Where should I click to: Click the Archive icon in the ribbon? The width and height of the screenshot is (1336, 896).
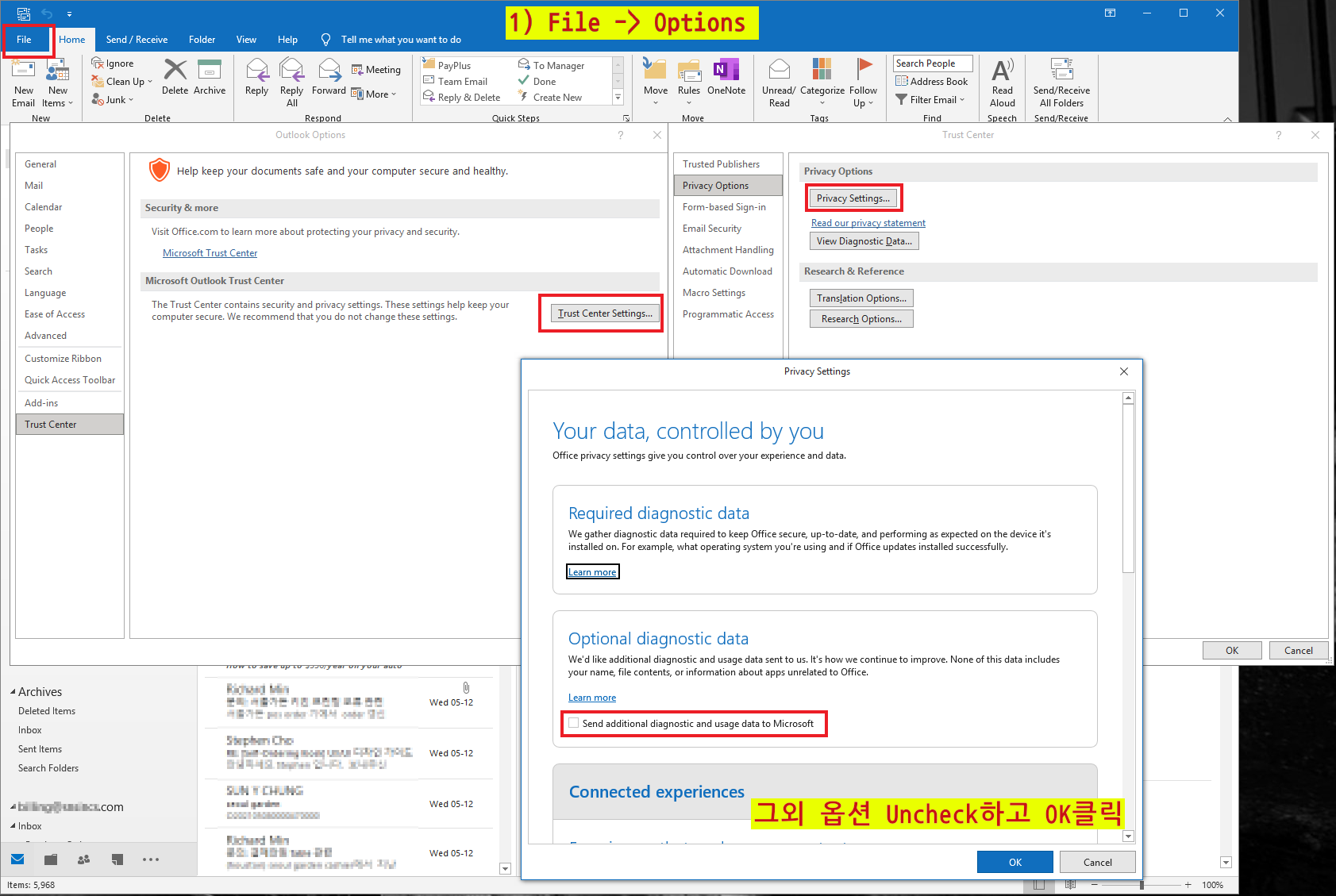(x=210, y=70)
